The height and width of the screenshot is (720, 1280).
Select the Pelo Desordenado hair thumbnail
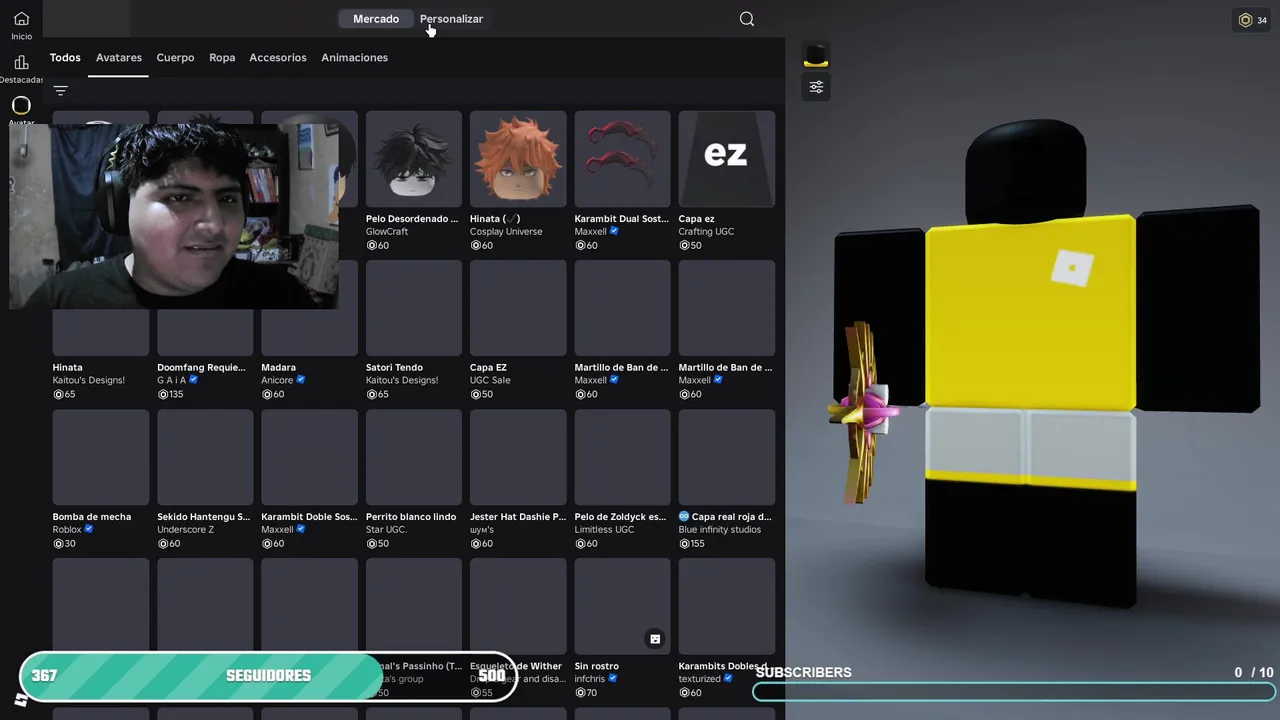pos(414,159)
